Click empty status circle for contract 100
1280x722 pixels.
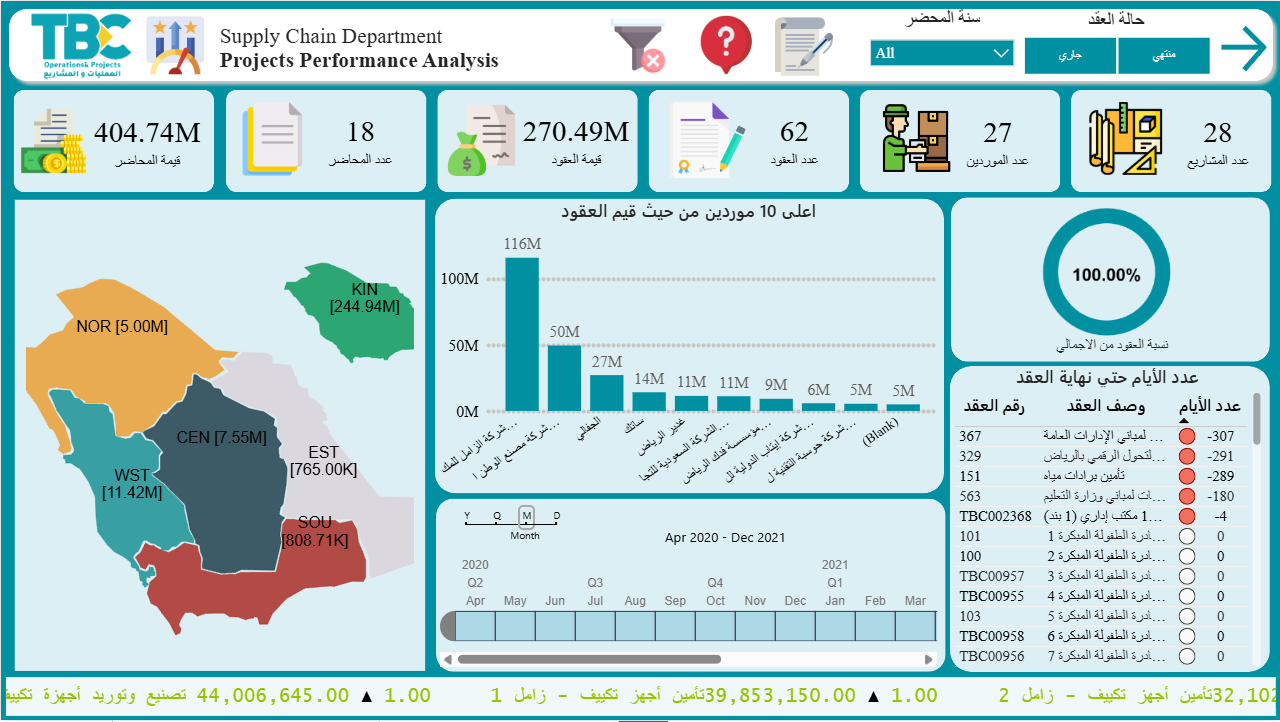(1187, 556)
